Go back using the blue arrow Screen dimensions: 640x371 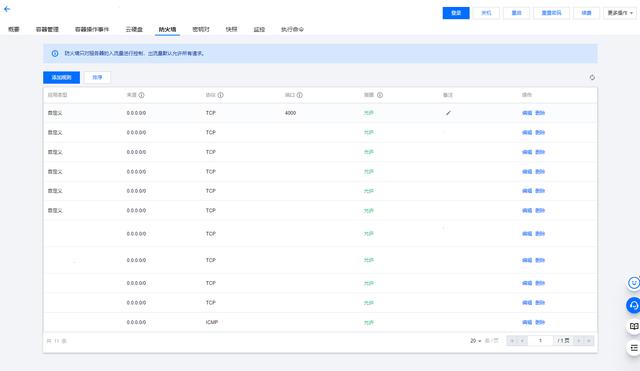pos(7,9)
